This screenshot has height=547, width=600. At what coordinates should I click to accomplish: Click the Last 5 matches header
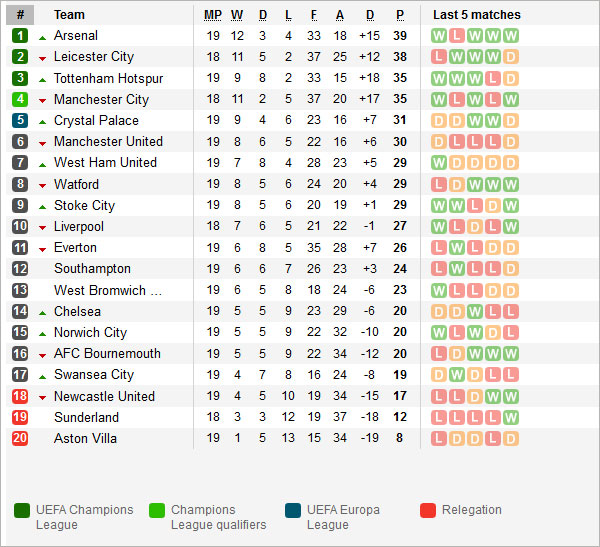[x=476, y=15]
